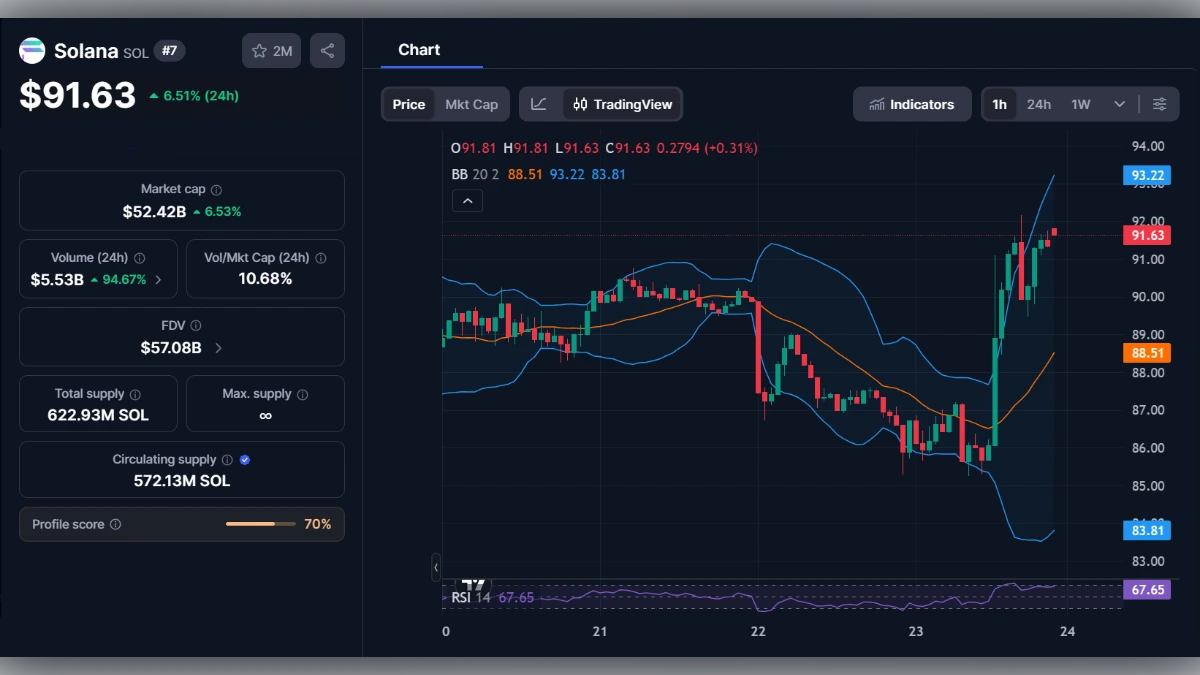The width and height of the screenshot is (1200, 675).
Task: Switch chart to Mkt Cap mode
Action: (472, 103)
